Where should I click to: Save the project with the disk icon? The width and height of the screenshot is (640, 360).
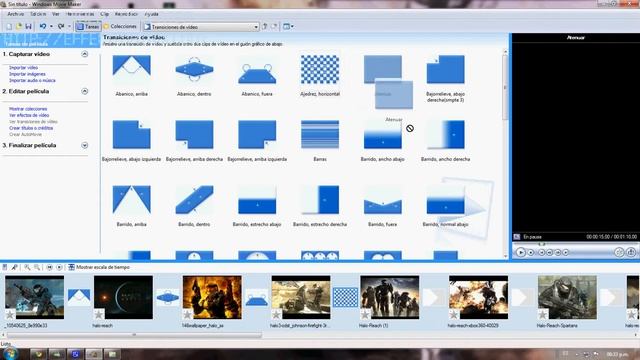click(x=28, y=27)
